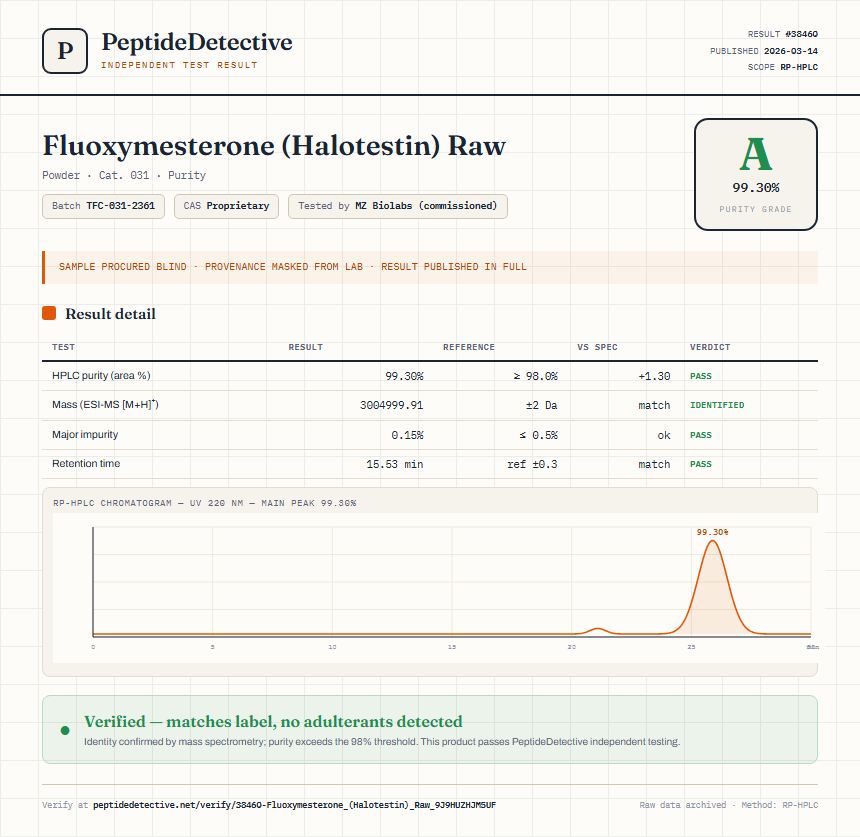860x837 pixels.
Task: Click the 0.15% major impurity value
Action: (x=407, y=435)
